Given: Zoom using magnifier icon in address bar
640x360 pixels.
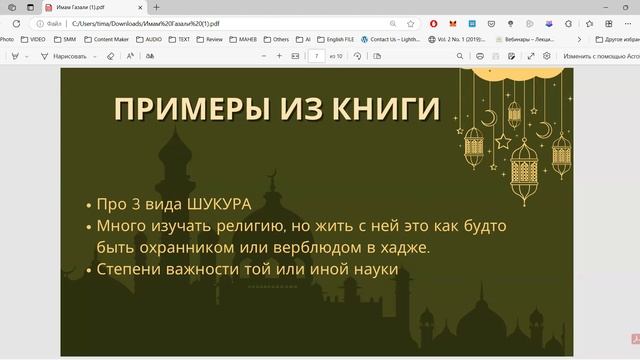Looking at the screenshot, I should coord(393,24).
